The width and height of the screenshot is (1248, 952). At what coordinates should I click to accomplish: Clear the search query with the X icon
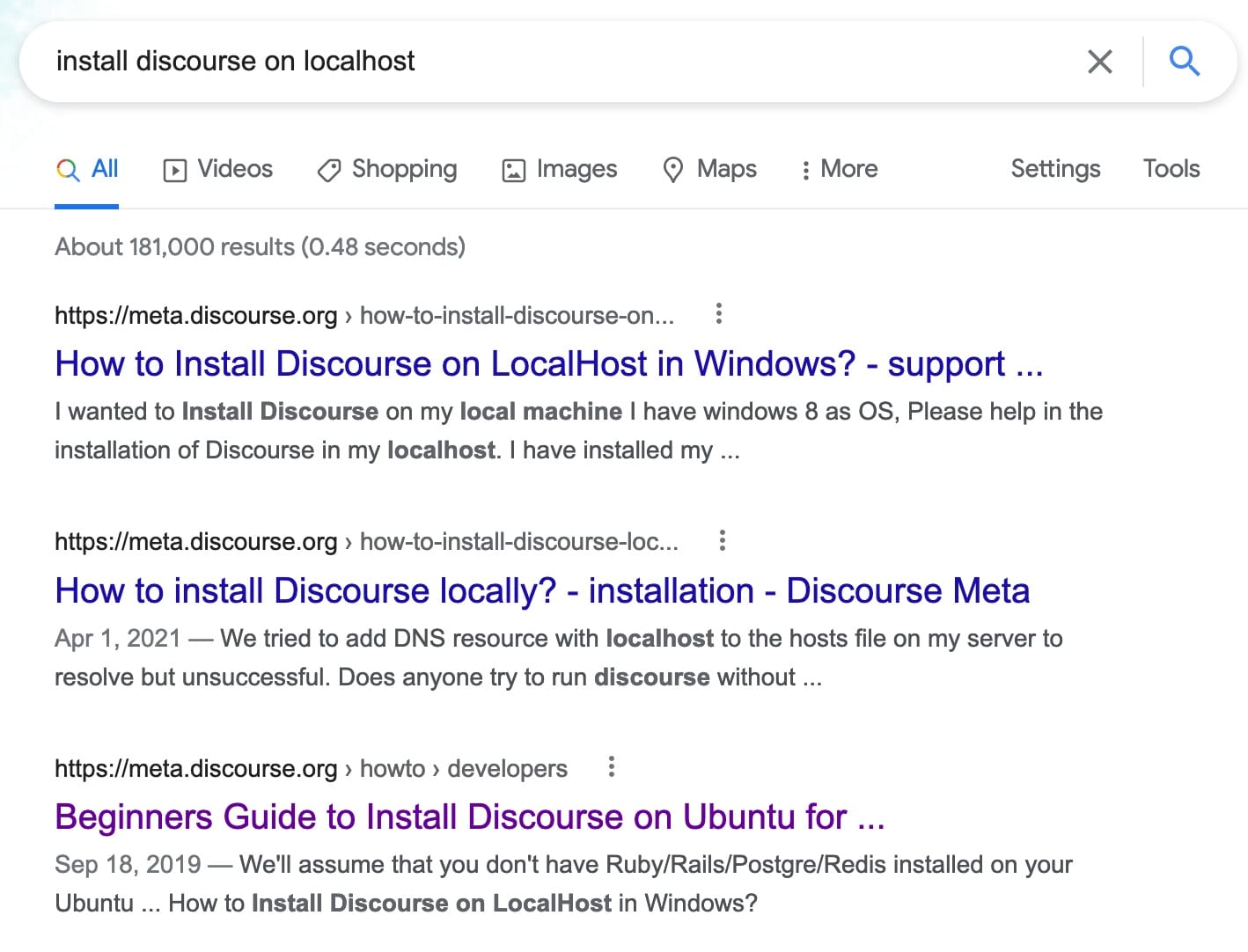[1098, 62]
